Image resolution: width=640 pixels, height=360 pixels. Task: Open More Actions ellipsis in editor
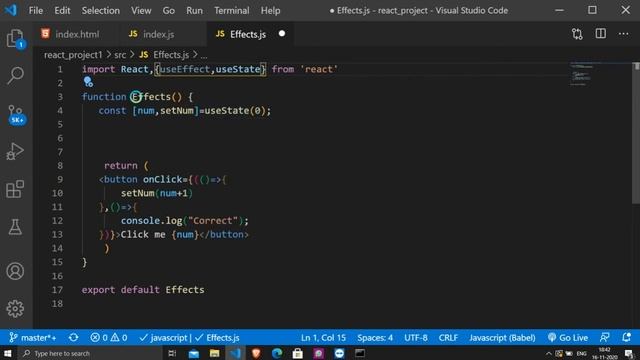coord(623,34)
